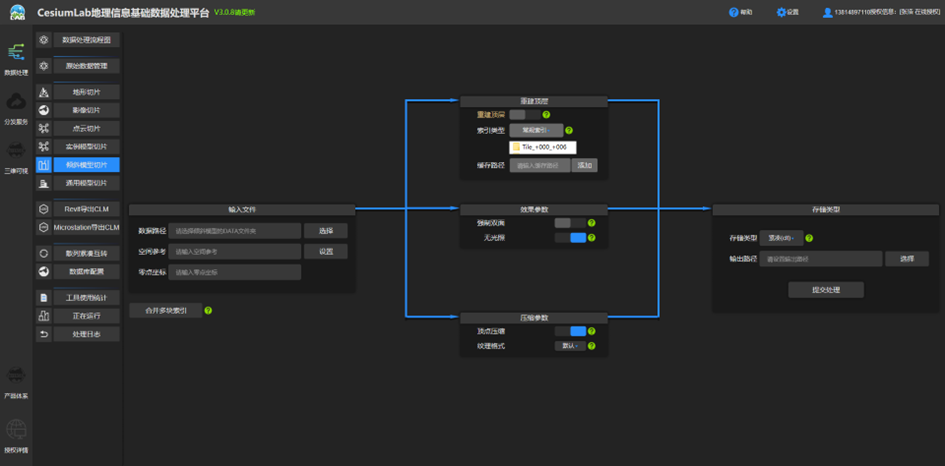Click the settings gear icon in the top bar
The image size is (945, 466).
(x=781, y=12)
